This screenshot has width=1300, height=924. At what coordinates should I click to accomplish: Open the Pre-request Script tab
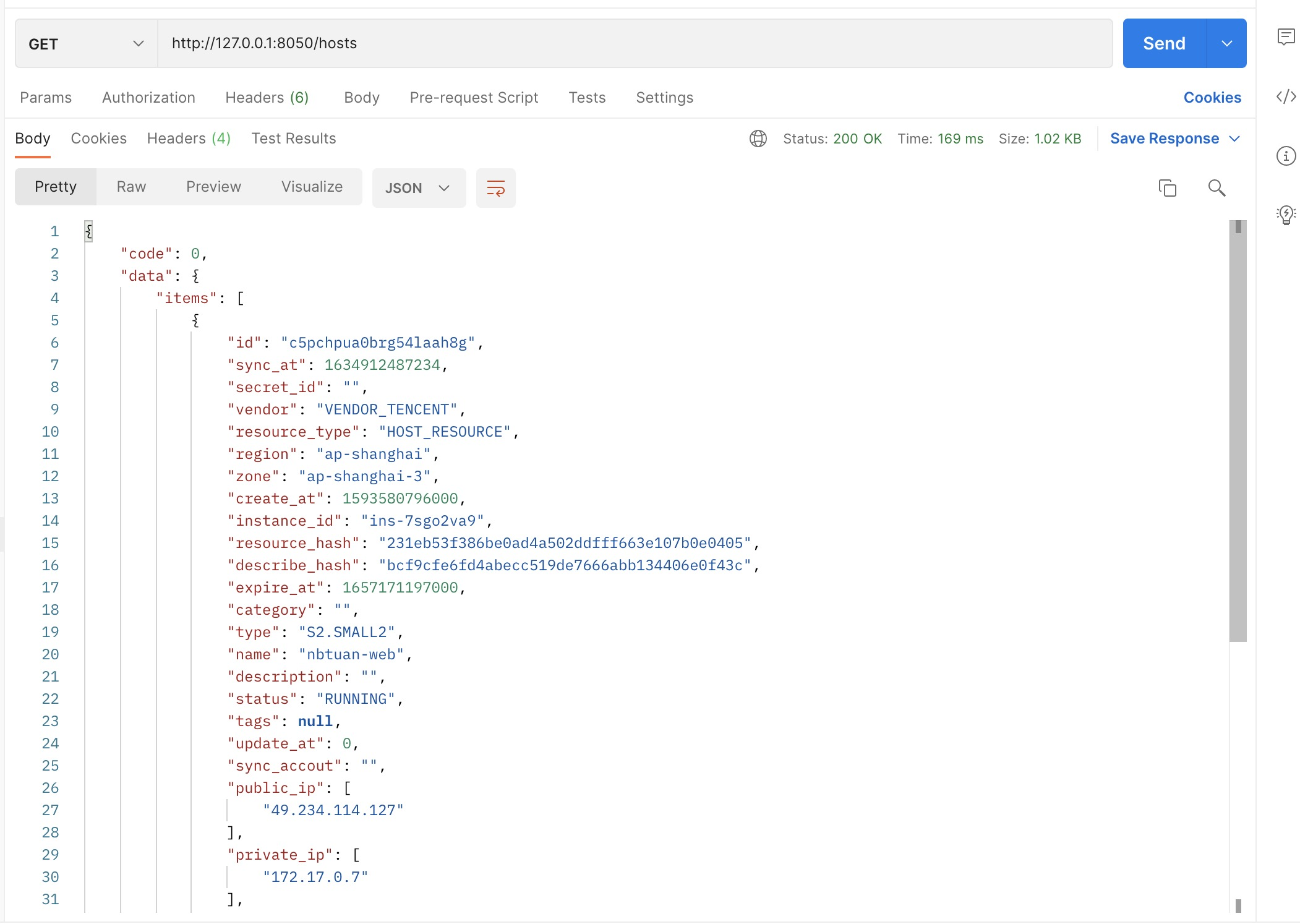pyautogui.click(x=474, y=98)
